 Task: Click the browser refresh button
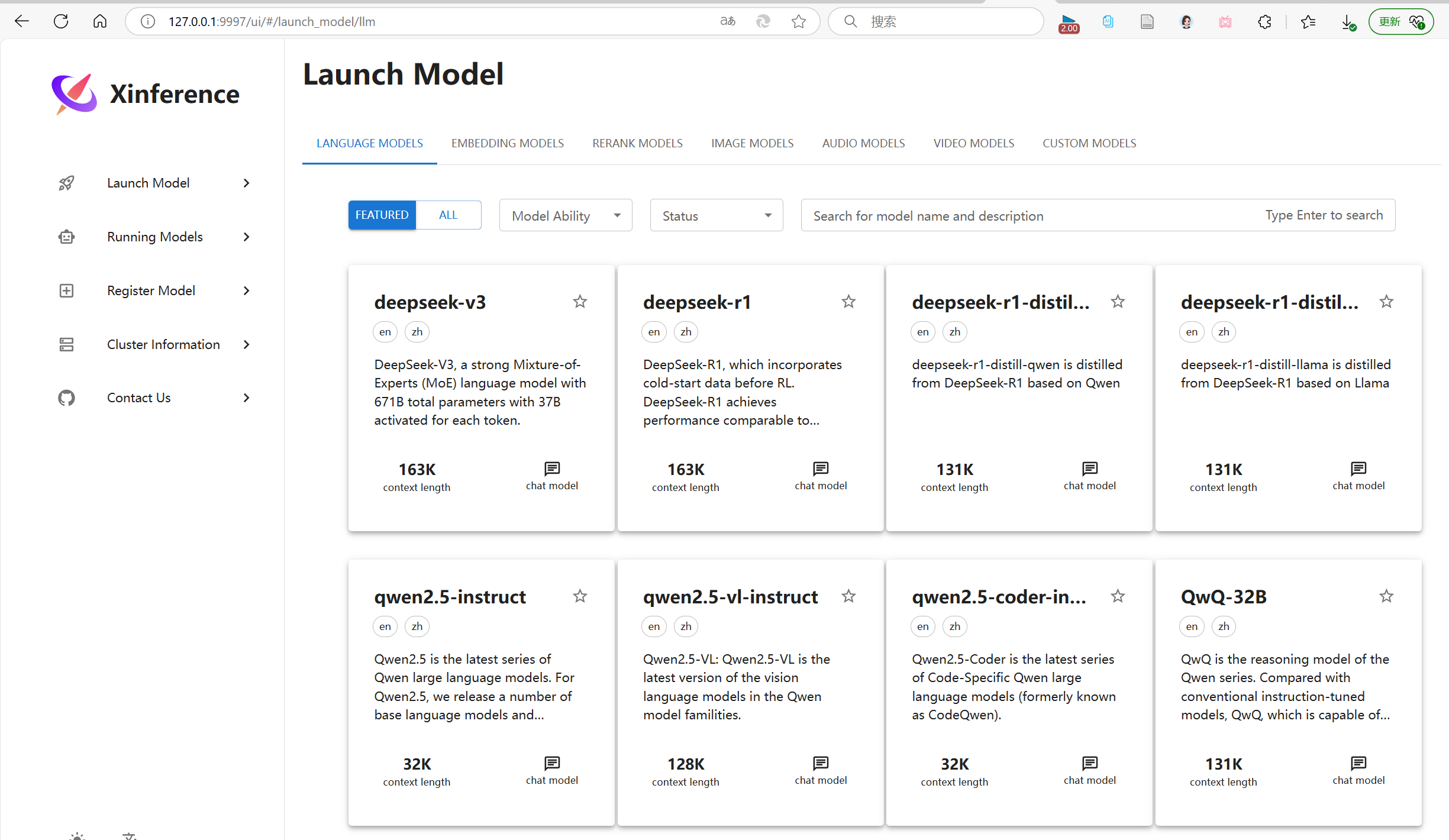(61, 22)
